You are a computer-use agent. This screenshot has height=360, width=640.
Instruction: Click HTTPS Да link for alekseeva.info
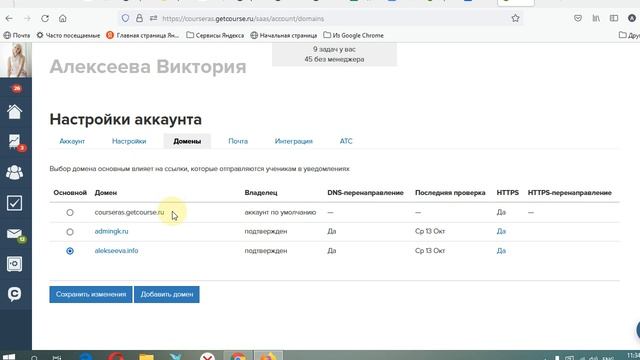(x=501, y=251)
